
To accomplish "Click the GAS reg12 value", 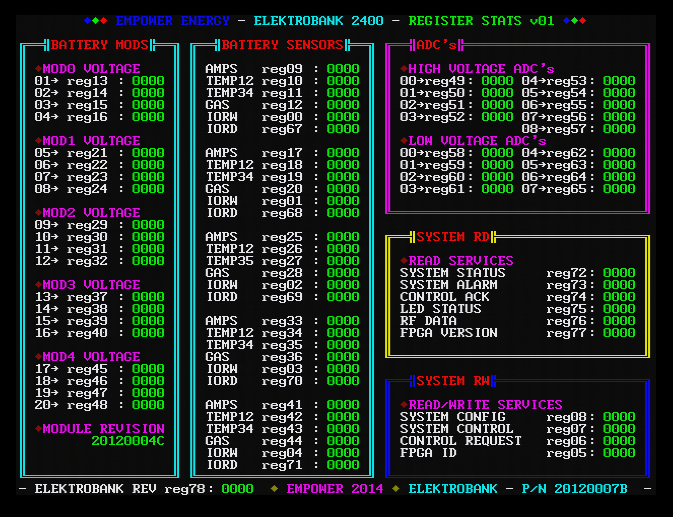I will (x=343, y=105).
